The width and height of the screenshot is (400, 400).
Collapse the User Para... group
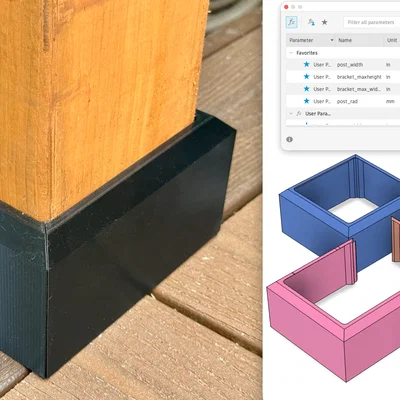pyautogui.click(x=291, y=114)
